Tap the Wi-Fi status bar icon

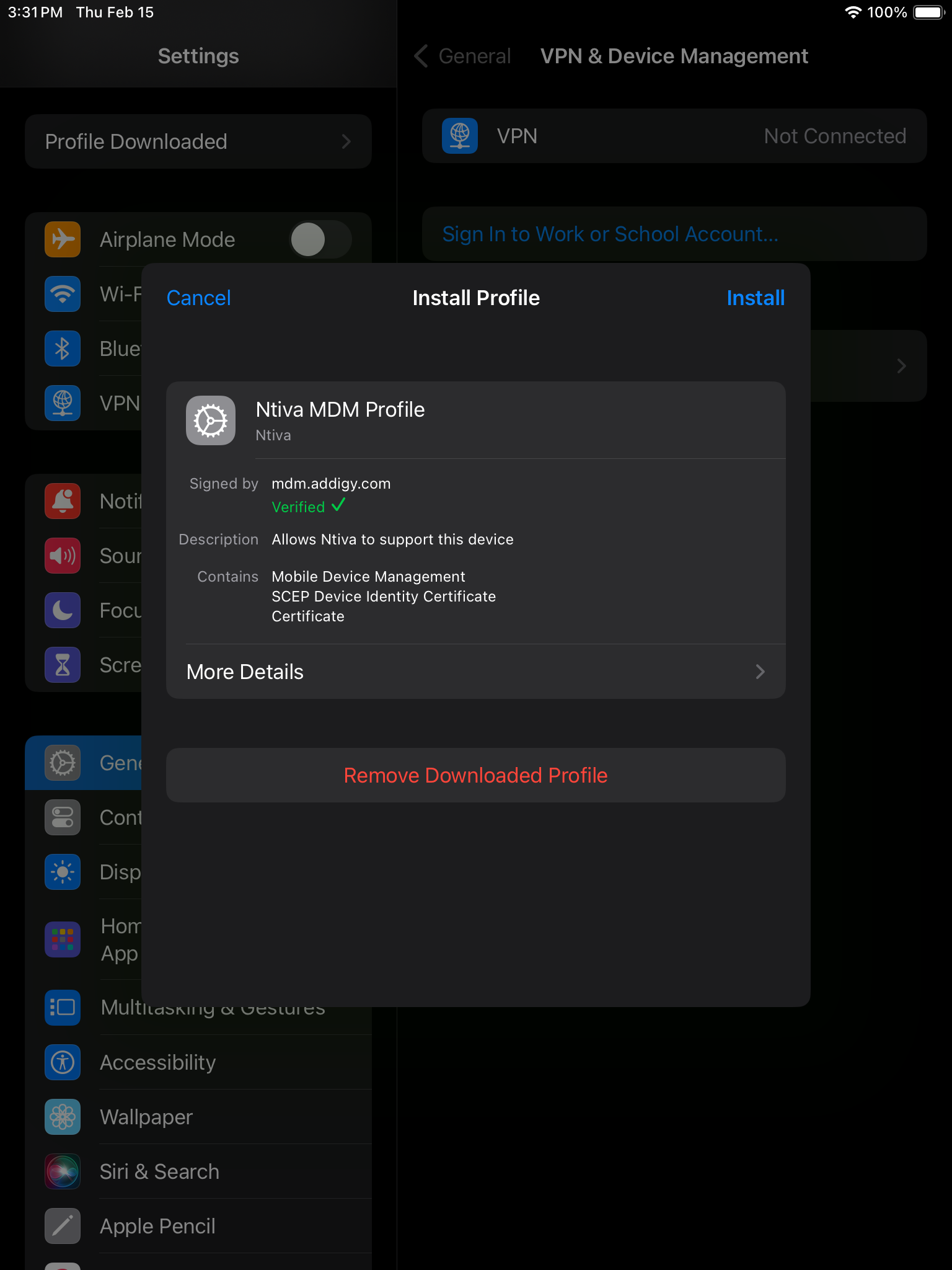(853, 12)
